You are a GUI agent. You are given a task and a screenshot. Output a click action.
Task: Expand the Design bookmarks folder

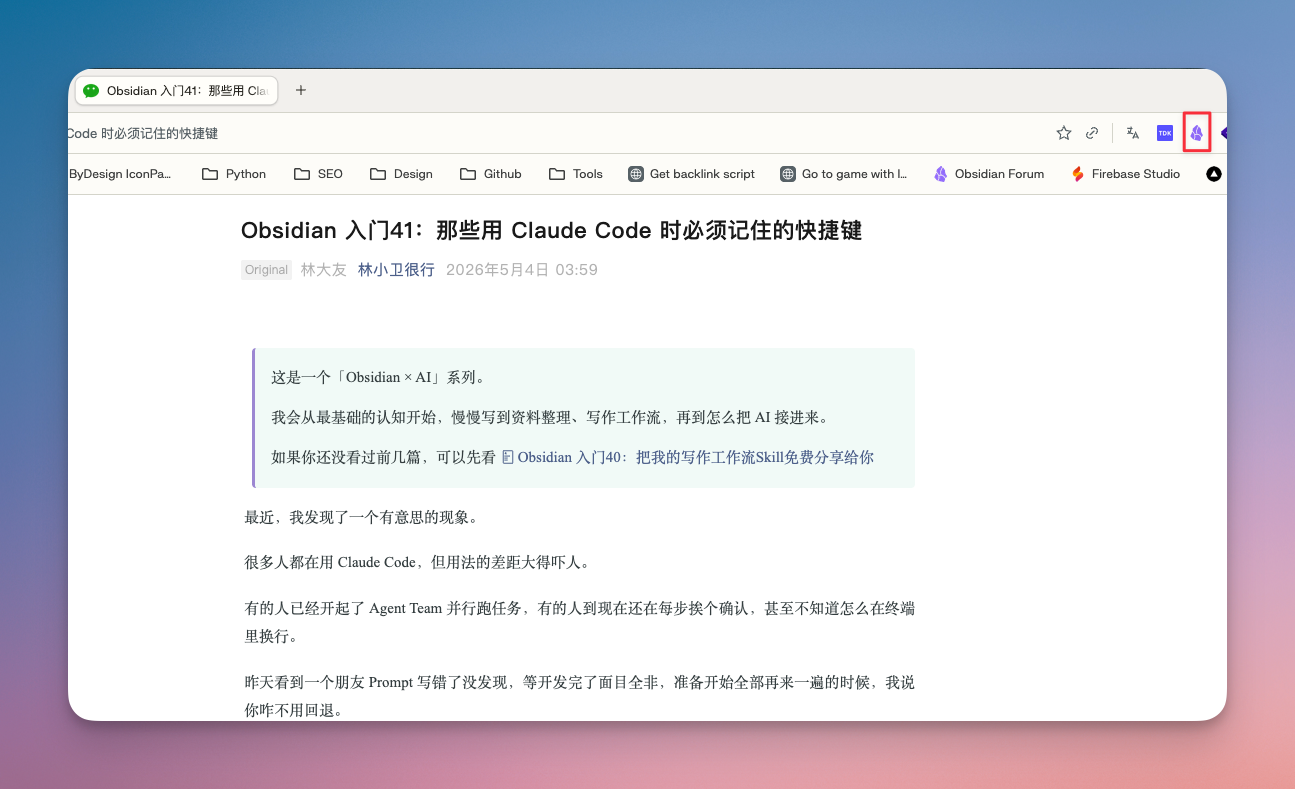click(x=401, y=174)
